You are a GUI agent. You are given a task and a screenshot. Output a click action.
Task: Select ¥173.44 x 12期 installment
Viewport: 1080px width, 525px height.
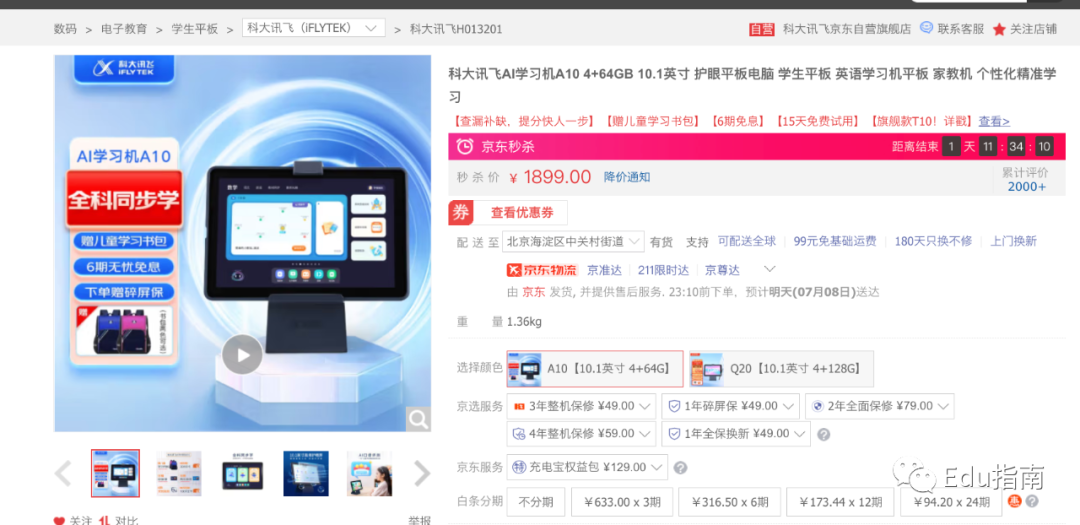pyautogui.click(x=840, y=502)
